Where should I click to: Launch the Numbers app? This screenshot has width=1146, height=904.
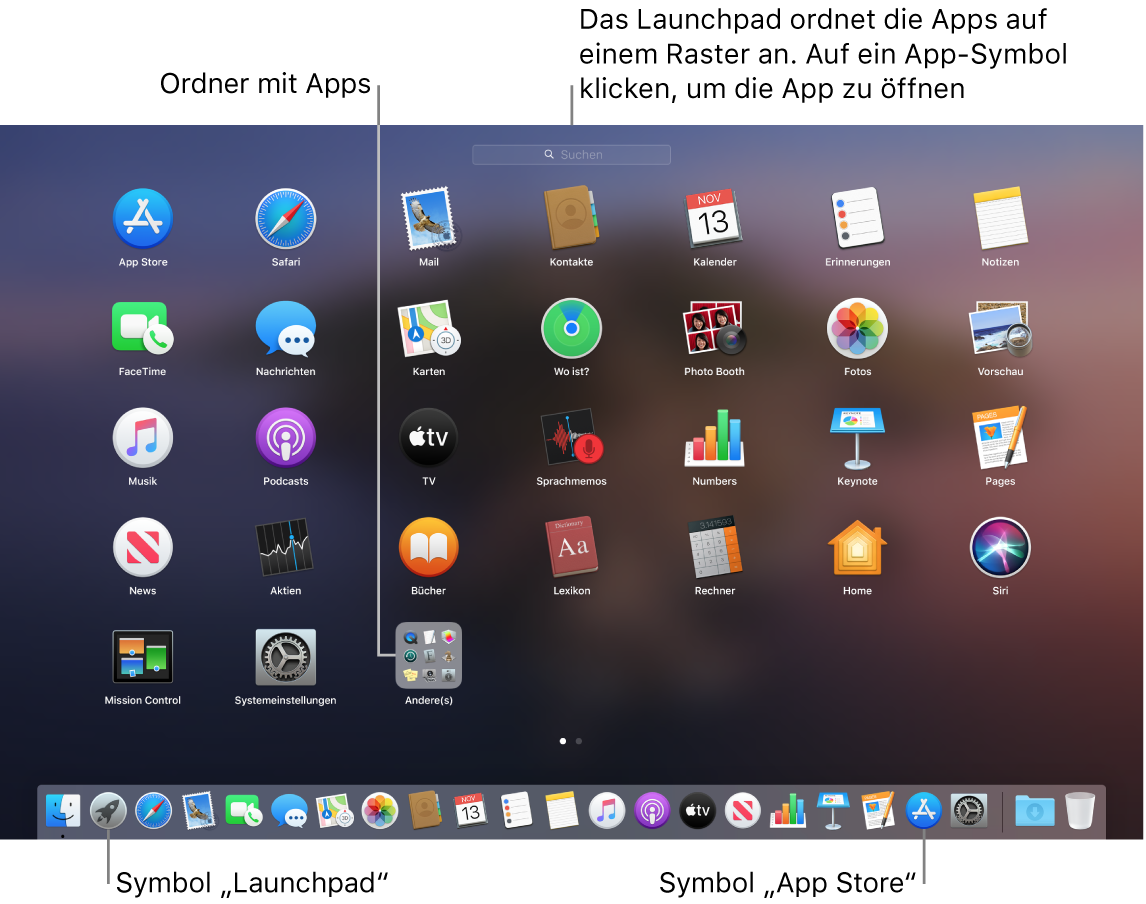point(714,437)
